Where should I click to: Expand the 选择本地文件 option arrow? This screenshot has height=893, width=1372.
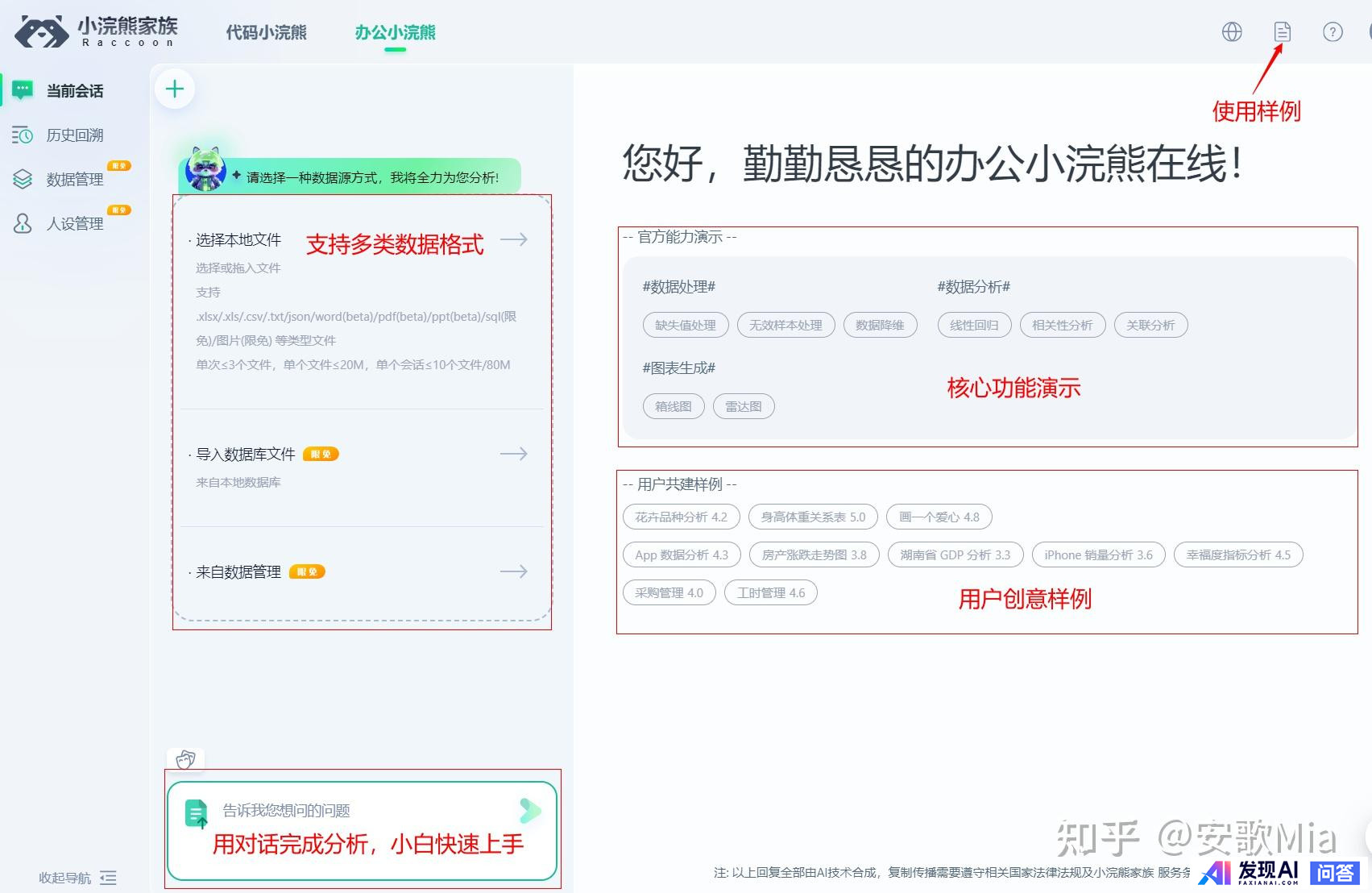click(x=513, y=239)
